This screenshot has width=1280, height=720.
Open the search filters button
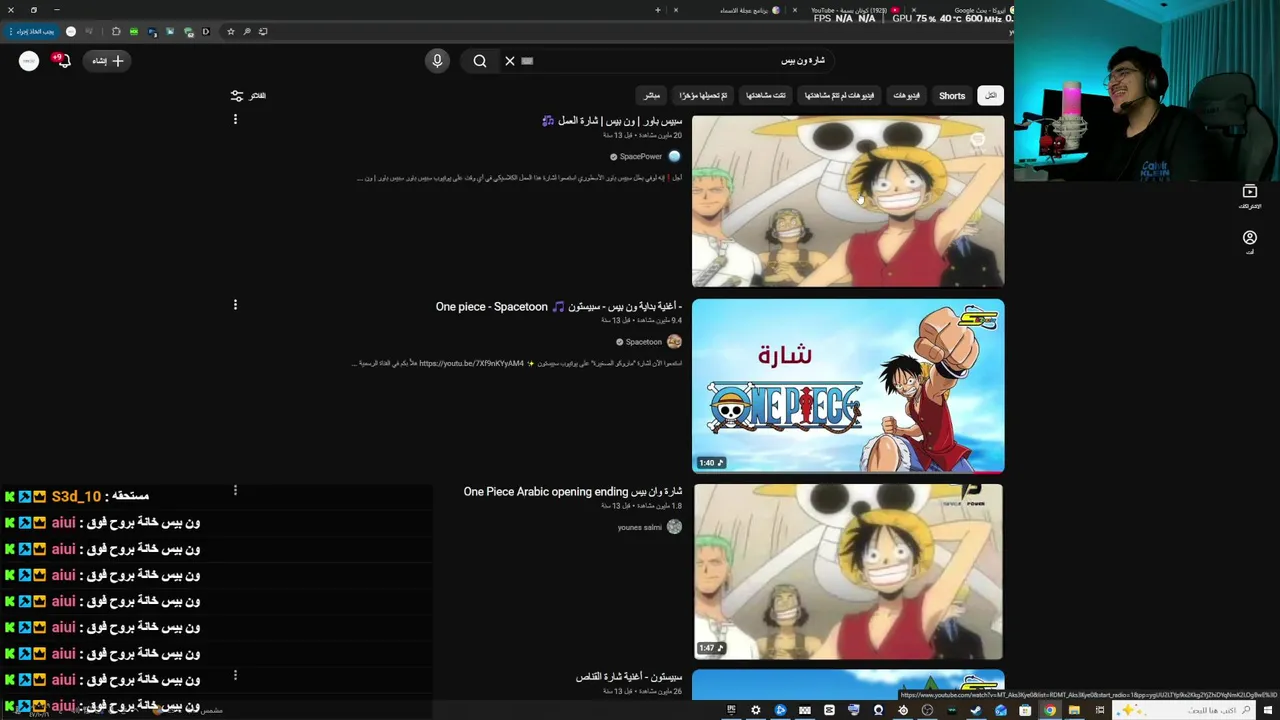pyautogui.click(x=248, y=95)
